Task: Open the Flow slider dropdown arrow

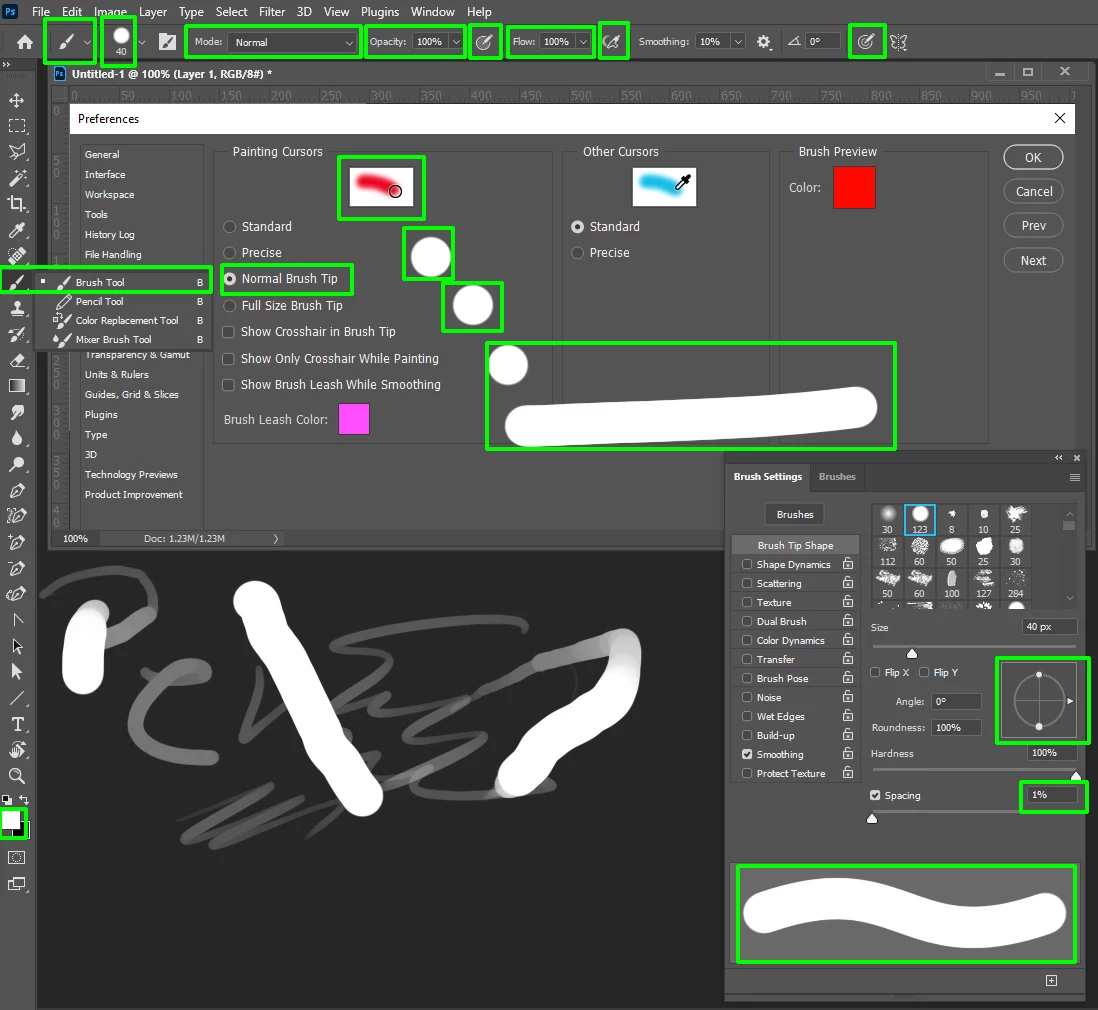Action: click(583, 42)
